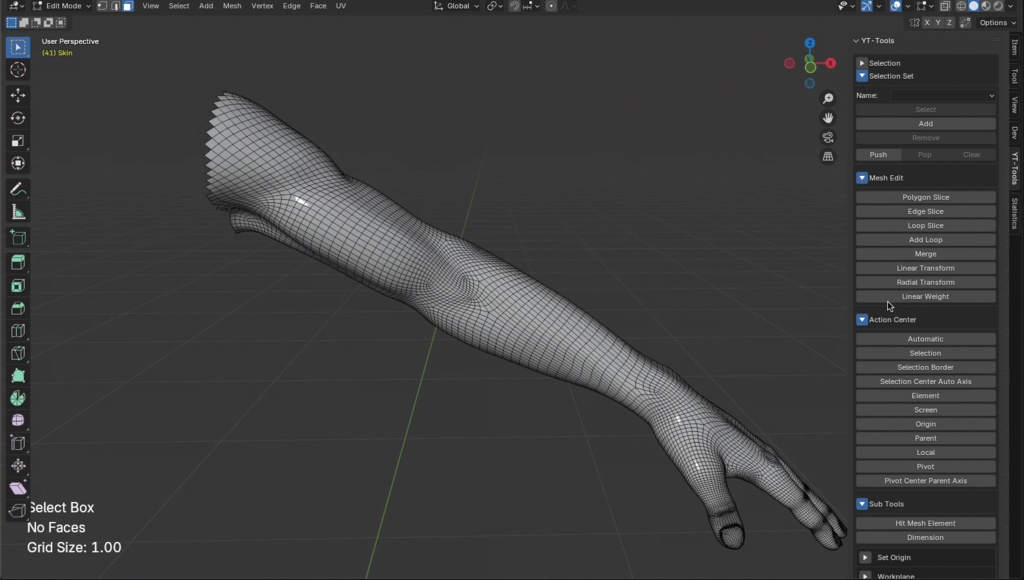Click the magnifier zoom icon beside the viewport
The image size is (1024, 580).
point(828,98)
